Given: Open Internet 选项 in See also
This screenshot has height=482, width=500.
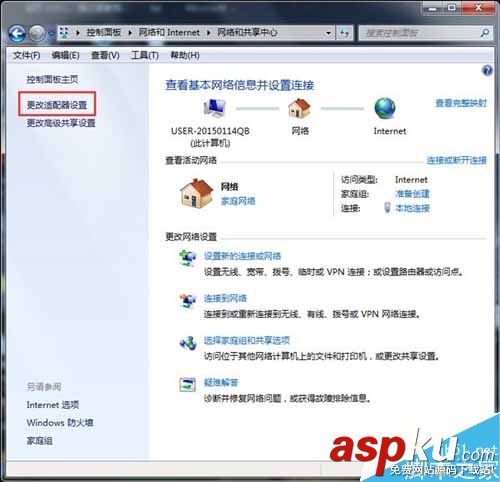Looking at the screenshot, I should click(53, 405).
